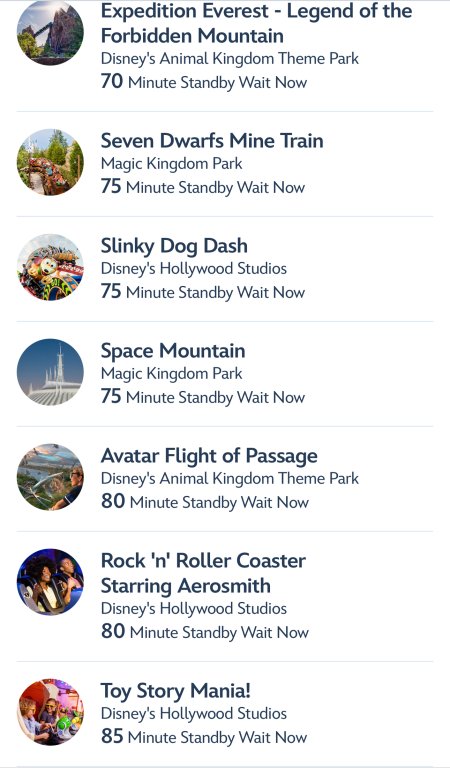Open Expedition Everest - Legend of Forbidden Mountain title

coord(256,23)
